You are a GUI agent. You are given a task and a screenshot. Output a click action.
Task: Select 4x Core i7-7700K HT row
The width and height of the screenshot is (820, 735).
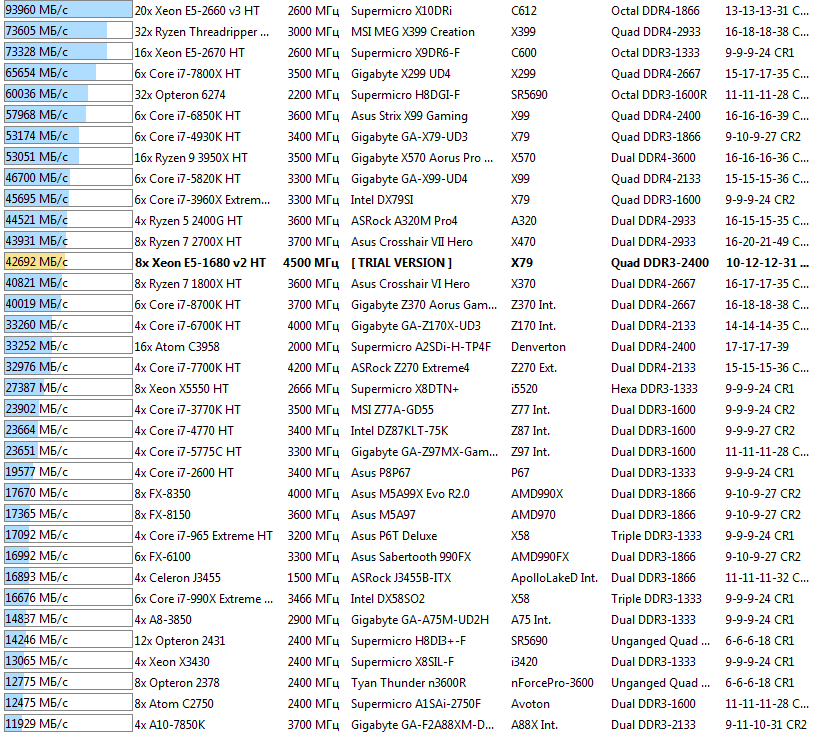tap(187, 368)
